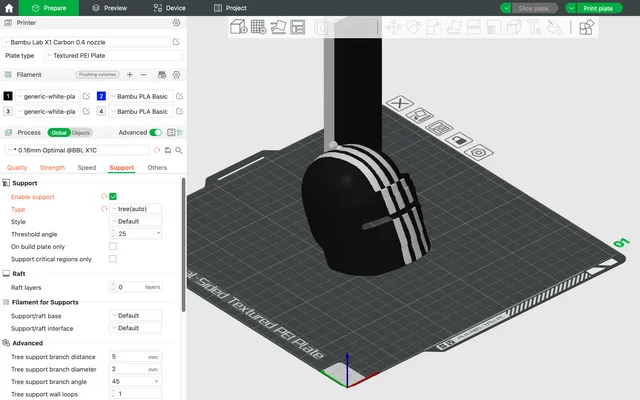The image size is (640, 400).
Task: Open the printer preset dropdown
Action: pos(86,42)
